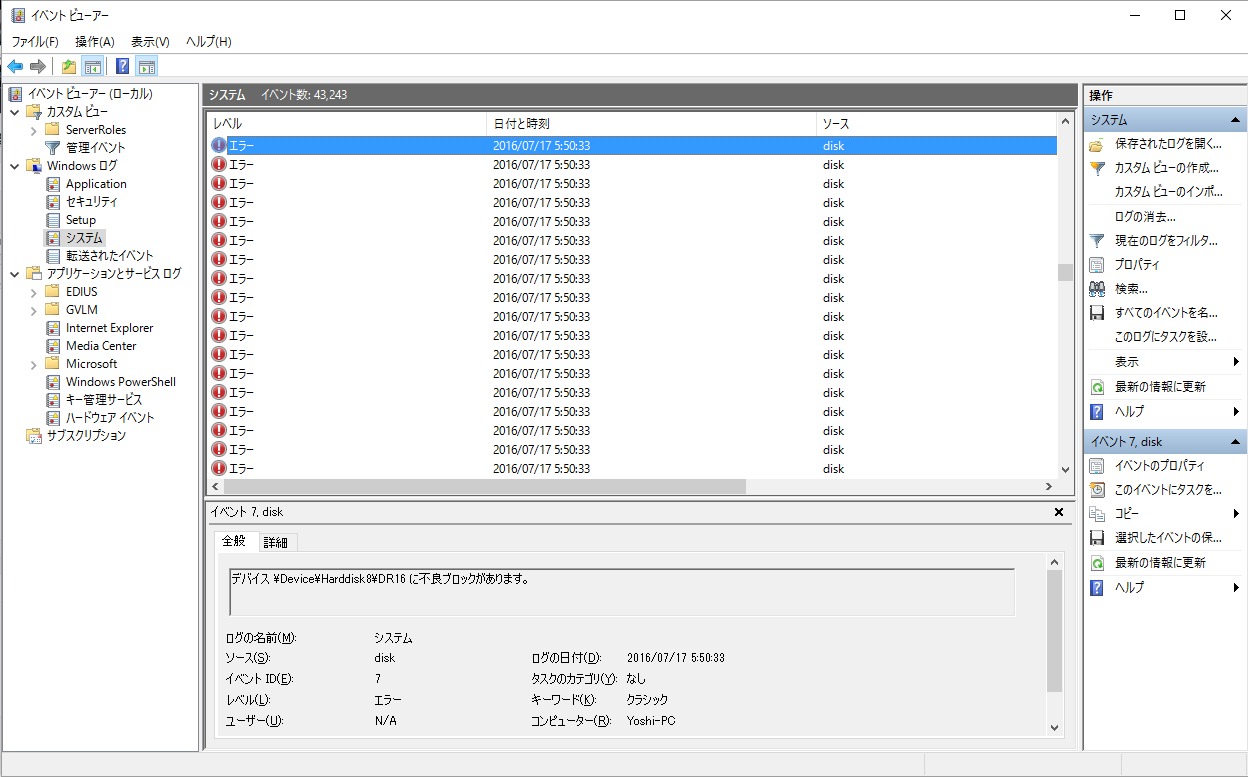Click the blue help toolbar icon

(122, 67)
